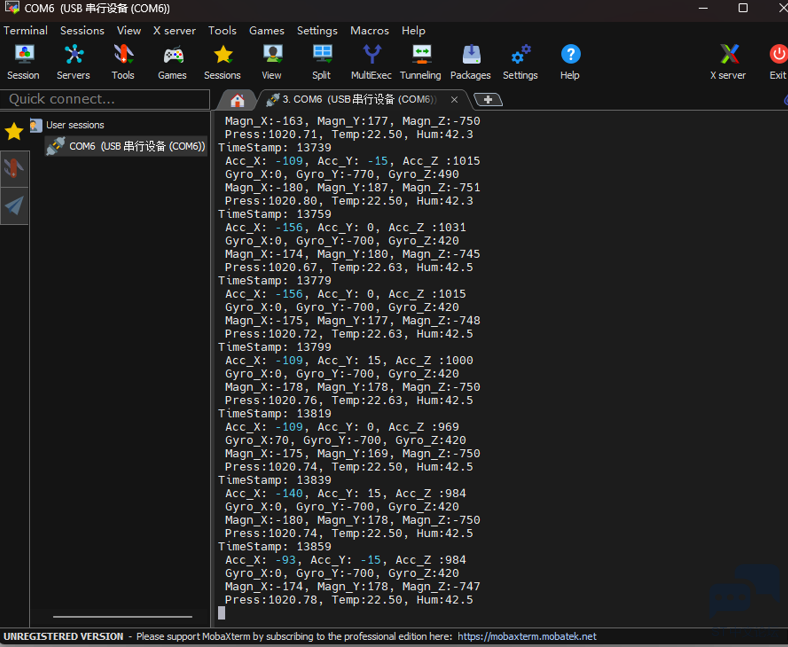Click the Split terminal icon

point(321,61)
